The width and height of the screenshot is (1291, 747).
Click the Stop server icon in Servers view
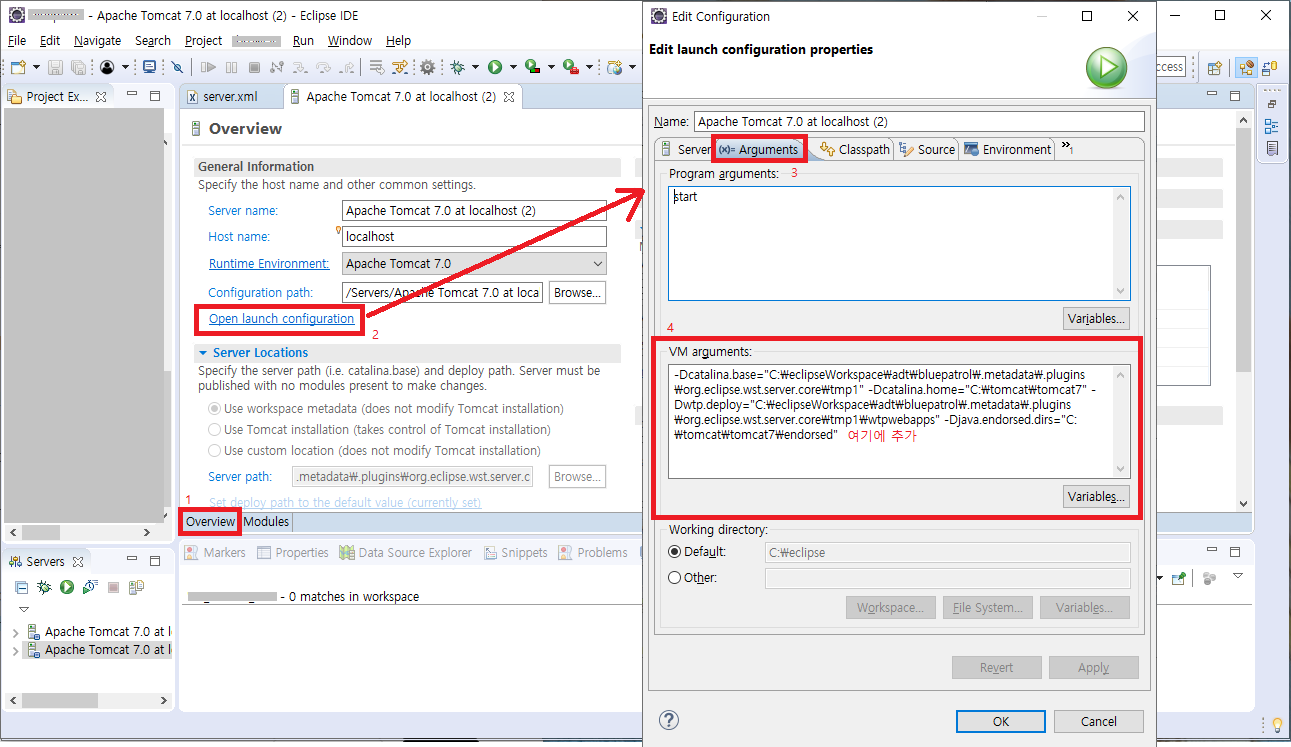coord(113,587)
